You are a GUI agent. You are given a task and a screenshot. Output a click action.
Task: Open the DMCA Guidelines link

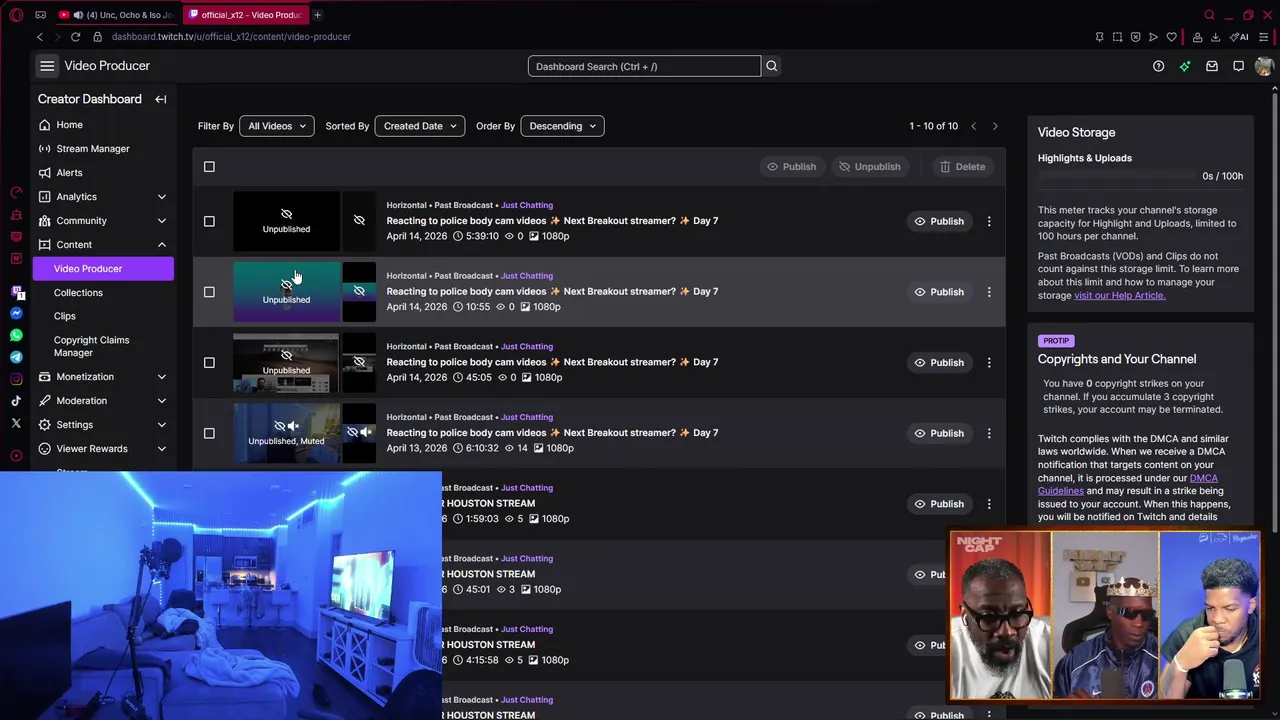pyautogui.click(x=1127, y=484)
